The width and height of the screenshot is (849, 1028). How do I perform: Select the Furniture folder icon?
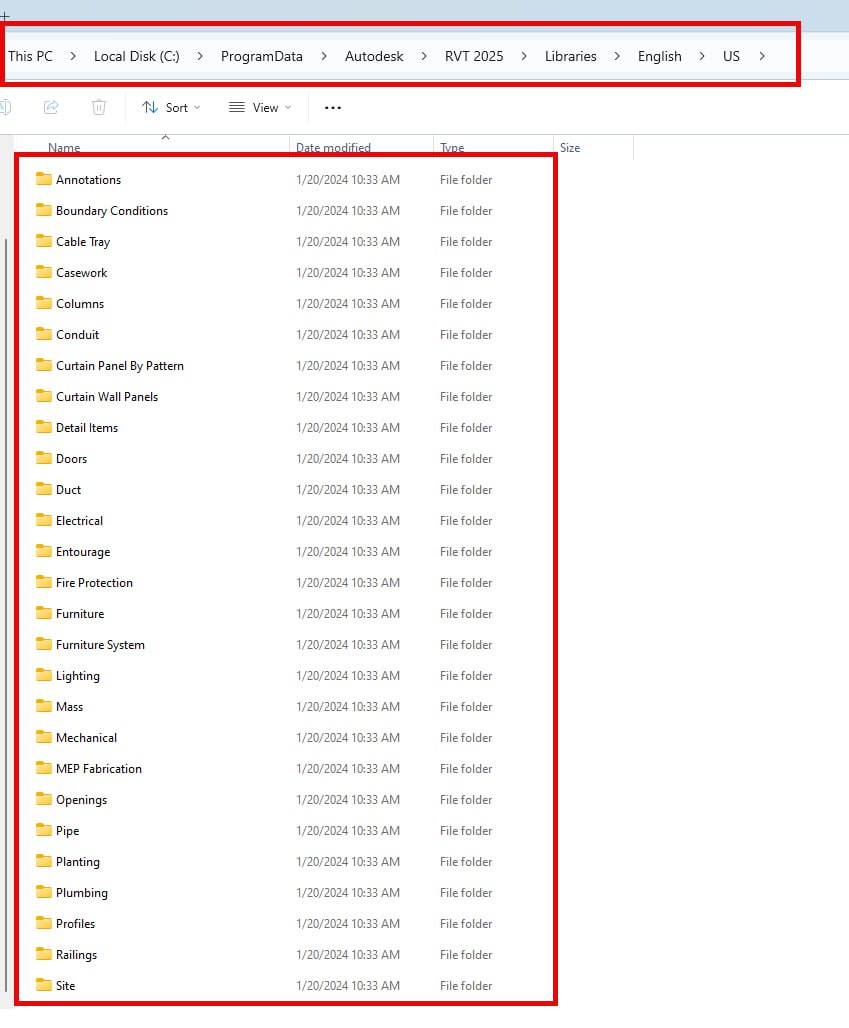coord(44,613)
